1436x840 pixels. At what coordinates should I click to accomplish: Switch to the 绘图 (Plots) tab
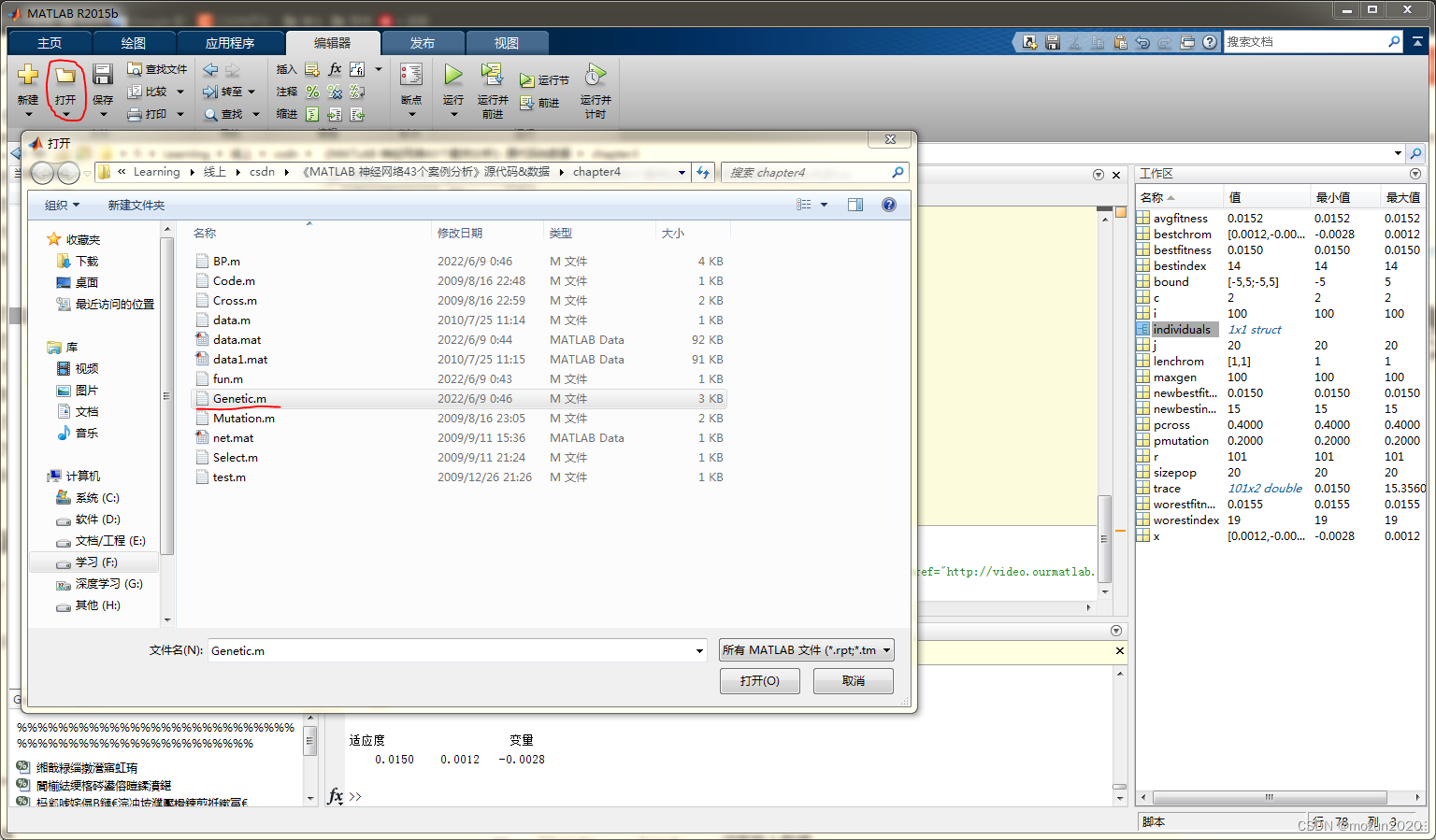[x=134, y=43]
